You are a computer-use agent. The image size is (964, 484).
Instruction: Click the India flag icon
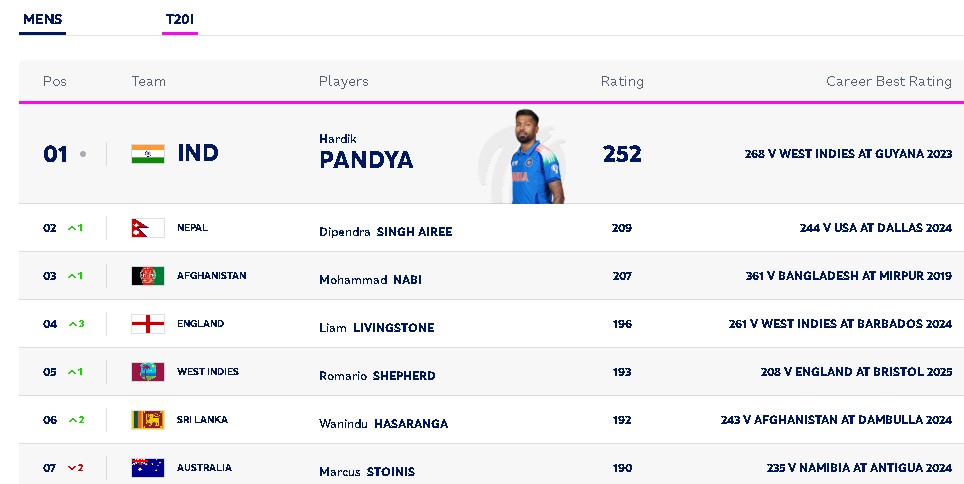coord(147,154)
